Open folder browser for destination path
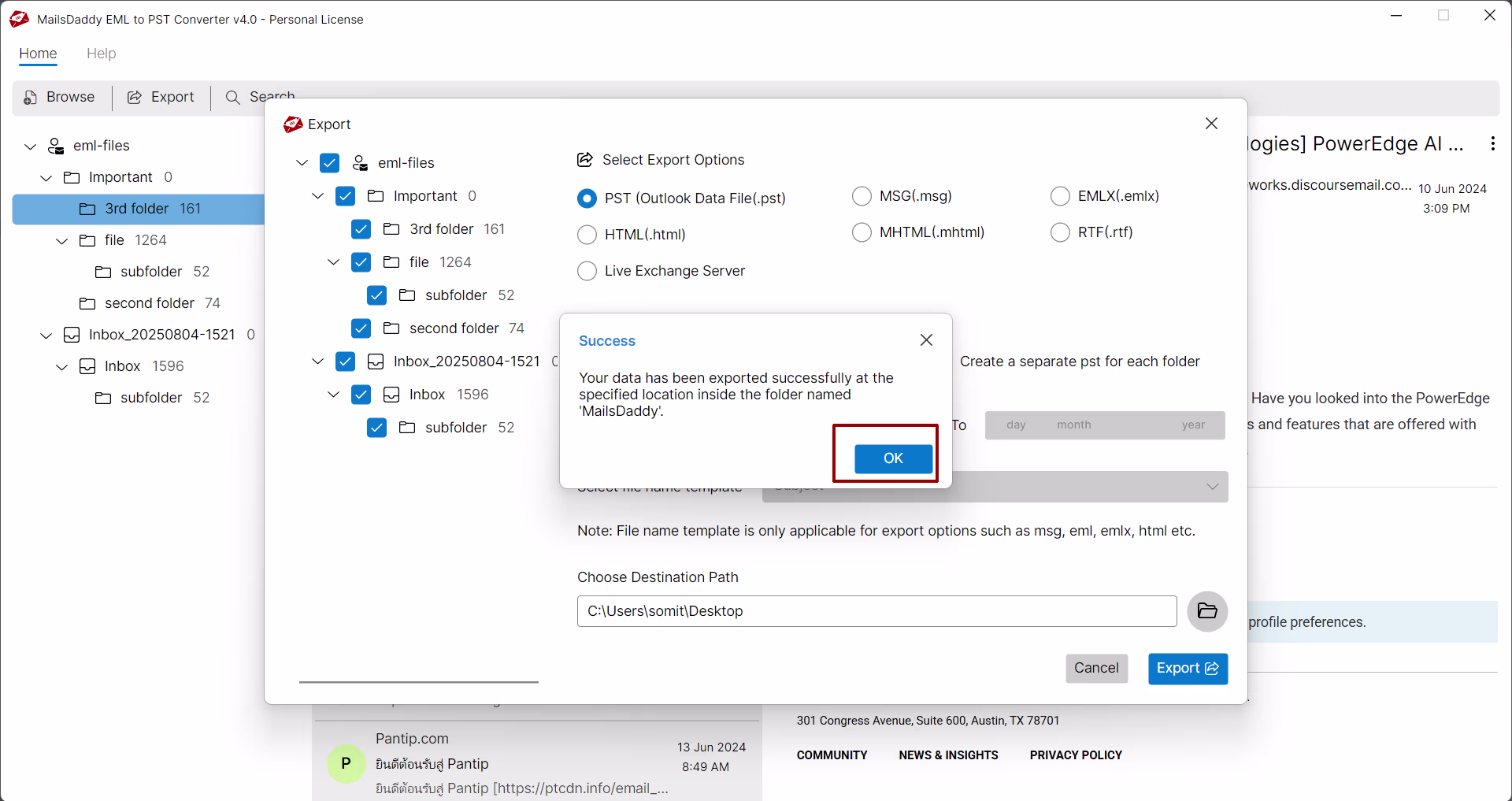Viewport: 1512px width, 801px height. tap(1207, 611)
